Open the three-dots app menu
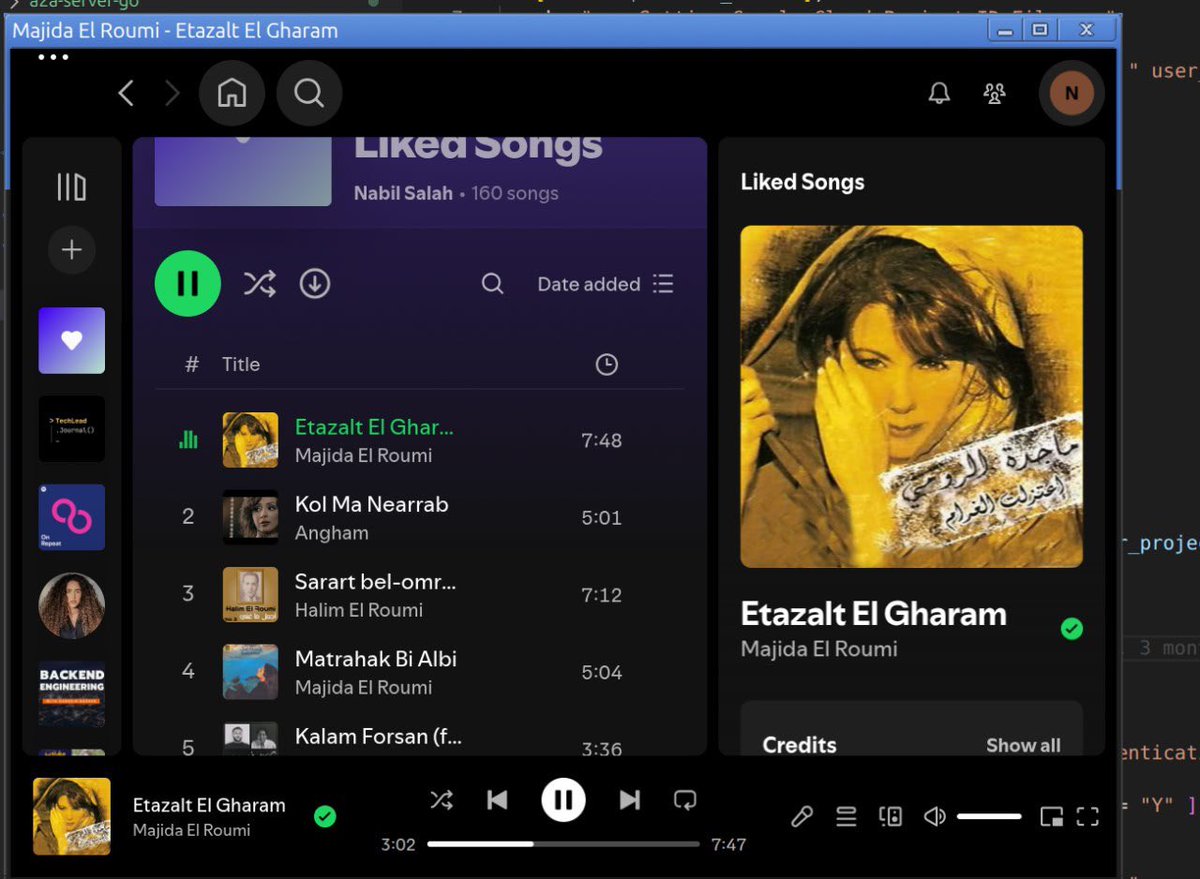 53,57
